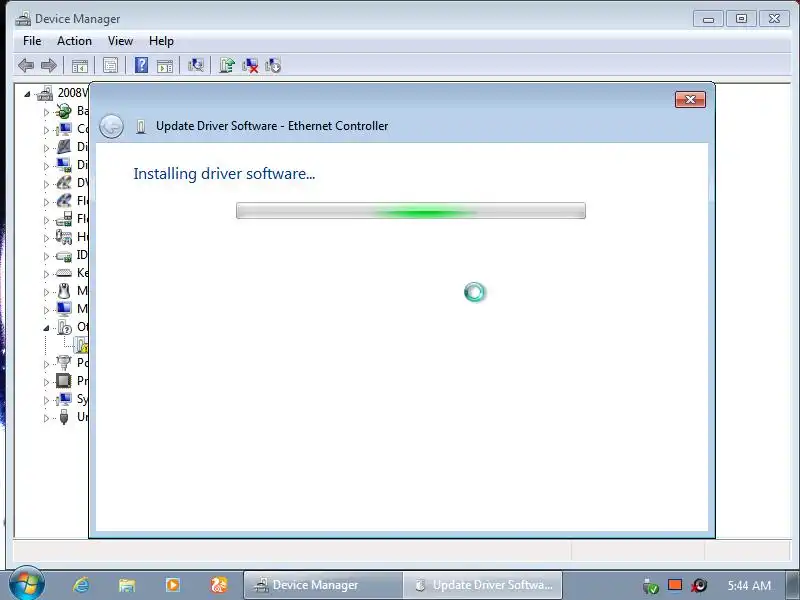Viewport: 800px width, 600px height.
Task: Expand the System devices (Sy) node
Action: click(x=46, y=400)
